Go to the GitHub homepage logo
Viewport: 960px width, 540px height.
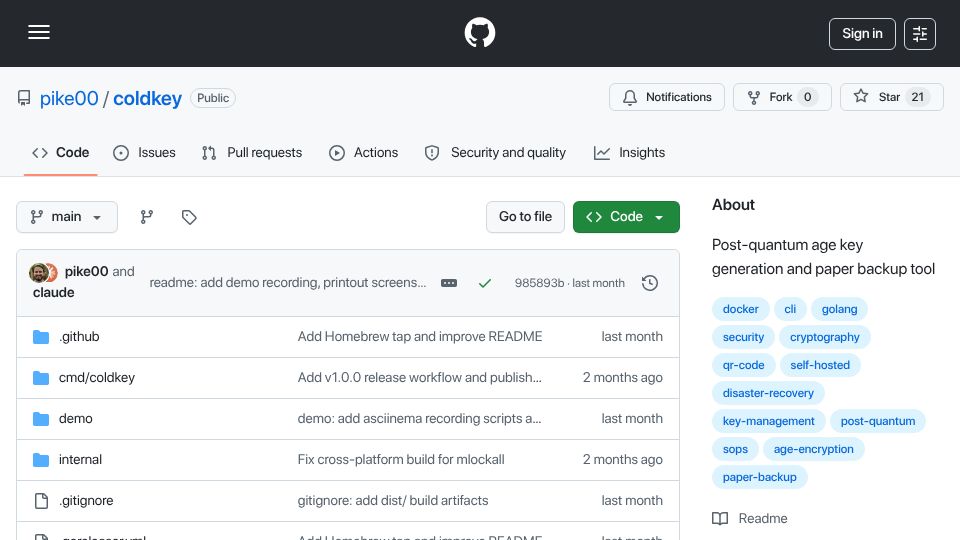[479, 32]
